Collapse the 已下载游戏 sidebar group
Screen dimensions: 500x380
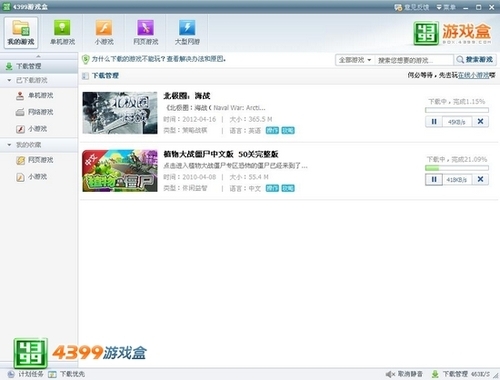click(x=9, y=80)
